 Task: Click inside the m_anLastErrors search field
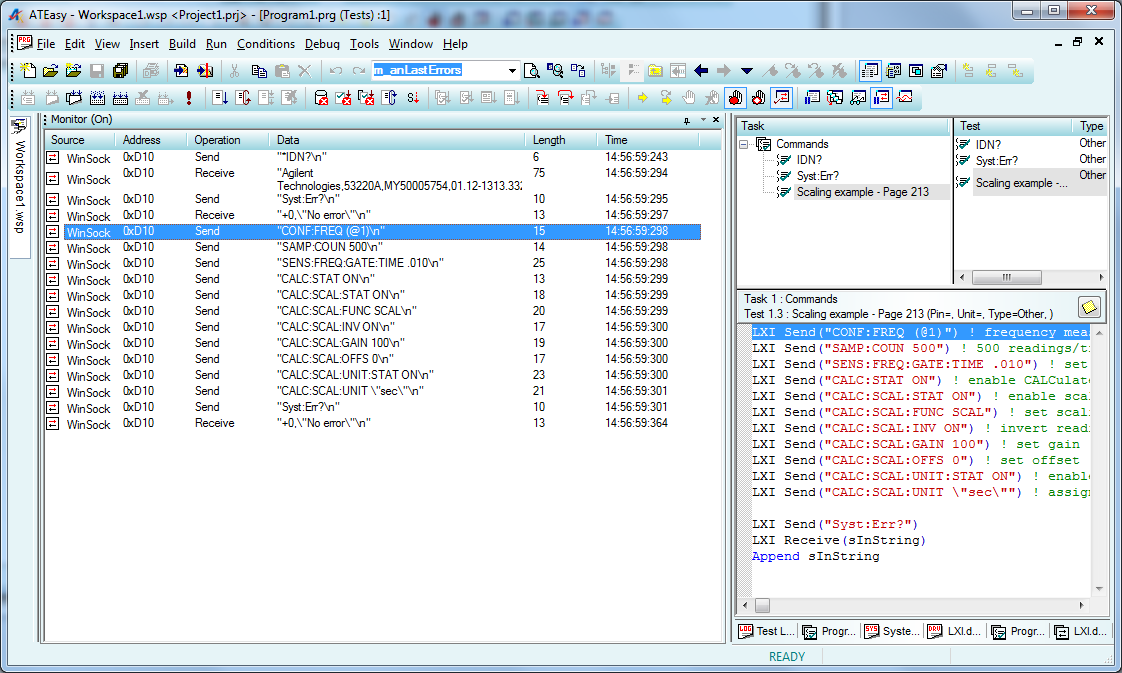[x=439, y=70]
